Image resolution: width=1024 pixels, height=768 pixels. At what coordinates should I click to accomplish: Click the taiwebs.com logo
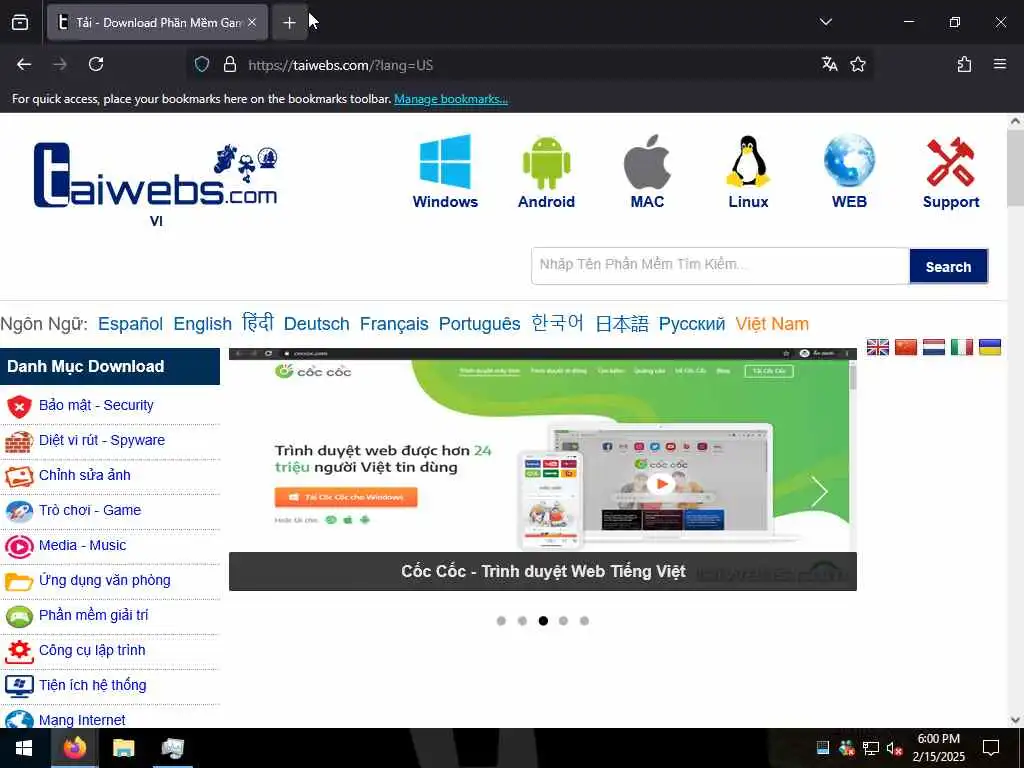pos(155,175)
